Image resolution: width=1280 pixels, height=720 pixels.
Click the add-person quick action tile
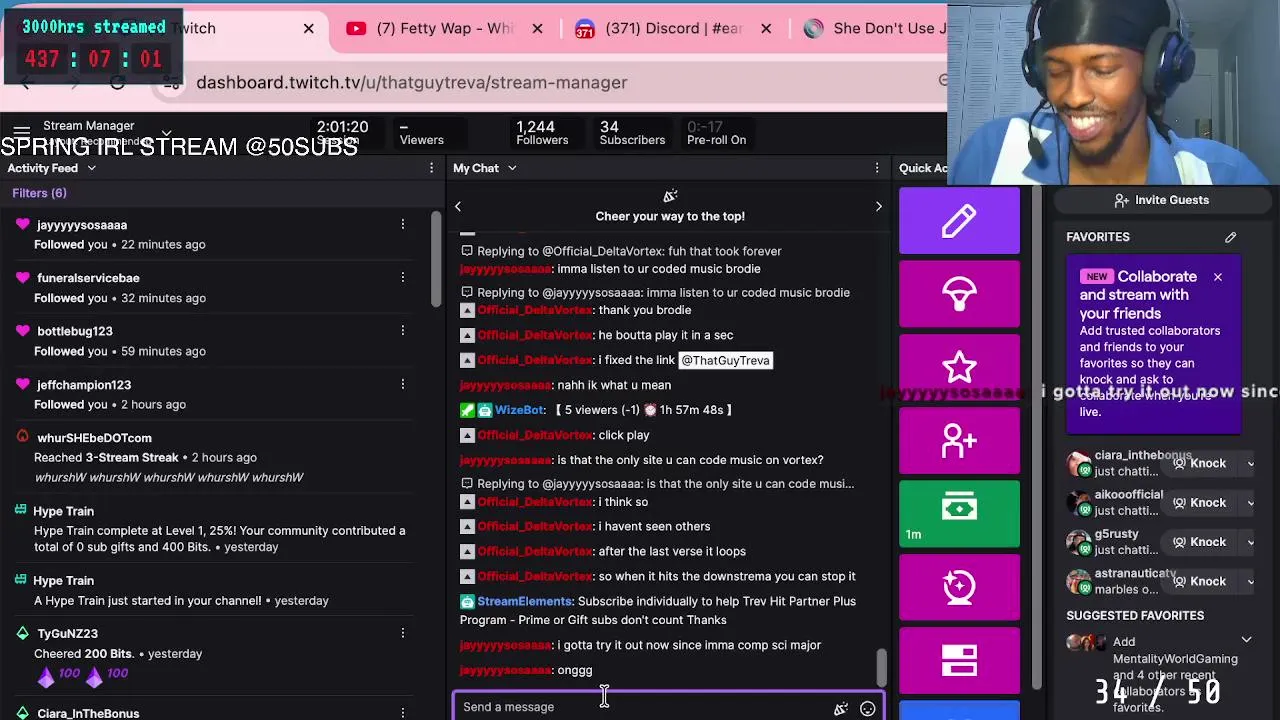(x=959, y=440)
